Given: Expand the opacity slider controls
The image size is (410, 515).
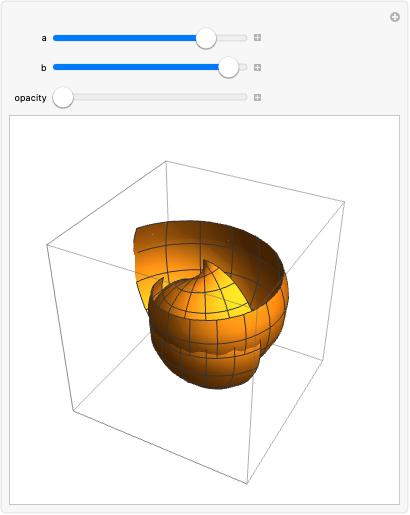Looking at the screenshot, I should (257, 98).
